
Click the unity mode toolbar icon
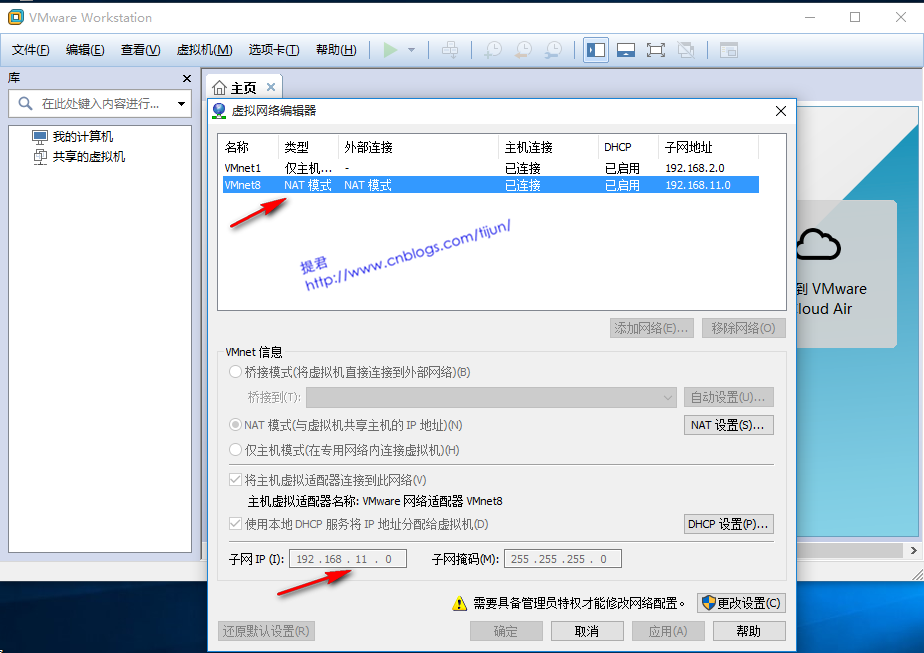tap(685, 50)
